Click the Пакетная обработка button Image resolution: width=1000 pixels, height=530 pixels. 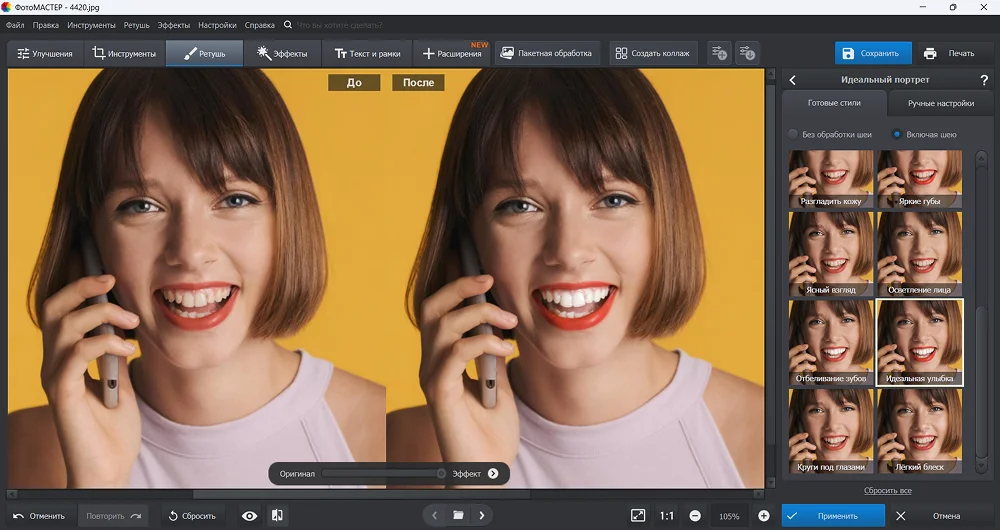(x=547, y=54)
